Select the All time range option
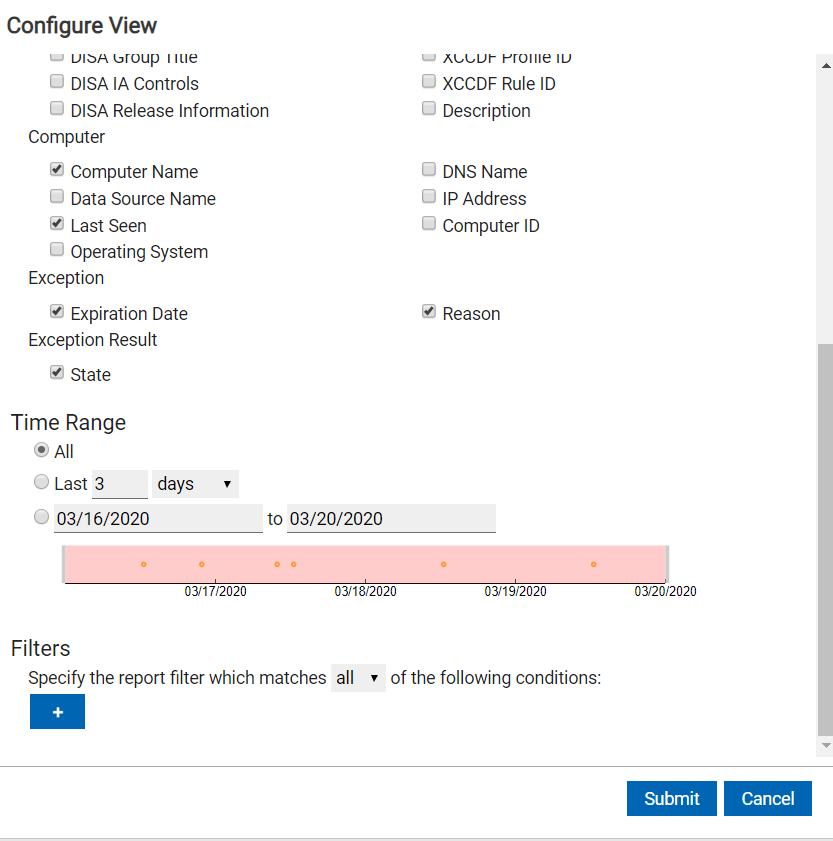 pyautogui.click(x=41, y=451)
